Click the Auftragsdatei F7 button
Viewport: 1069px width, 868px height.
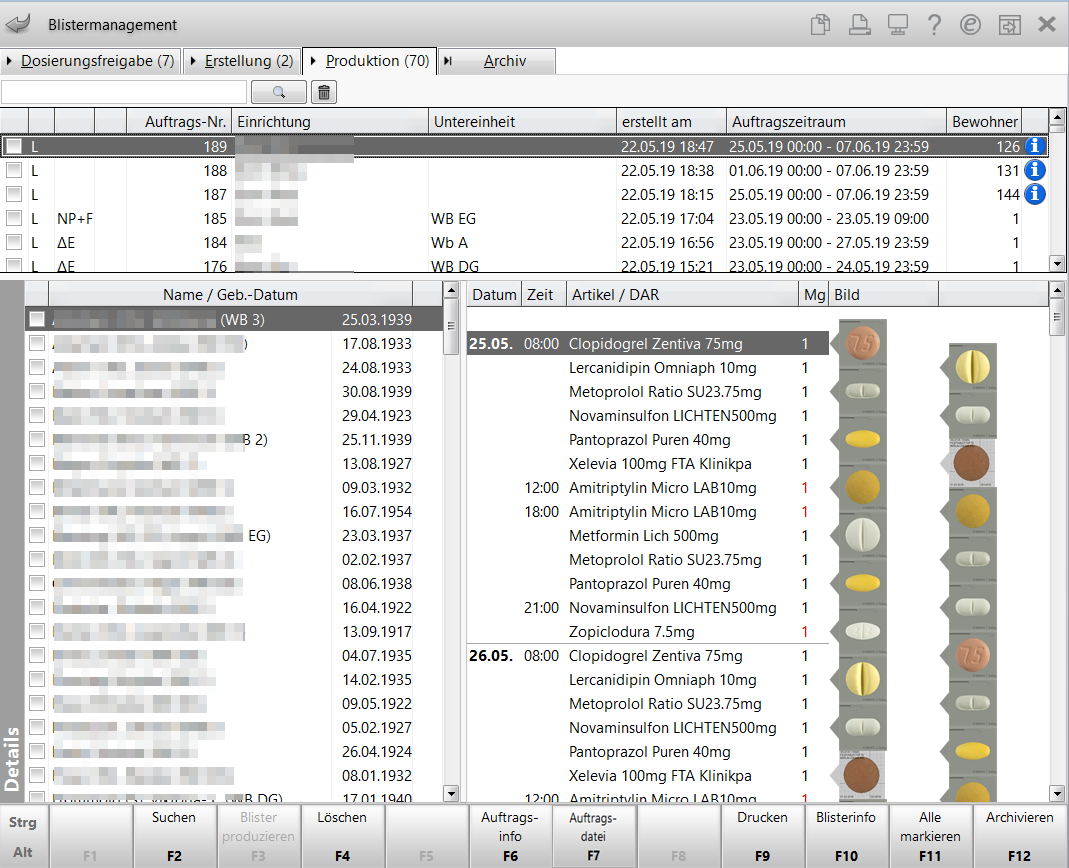pyautogui.click(x=593, y=836)
